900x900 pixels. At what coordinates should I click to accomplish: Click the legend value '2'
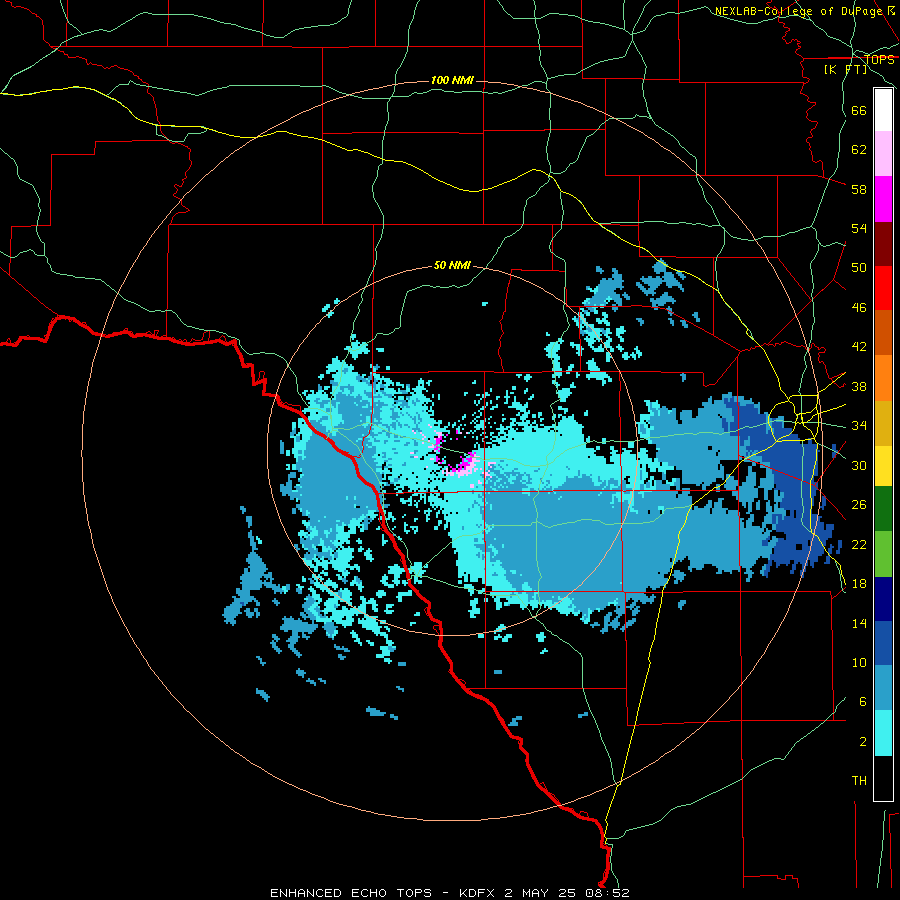coord(863,742)
